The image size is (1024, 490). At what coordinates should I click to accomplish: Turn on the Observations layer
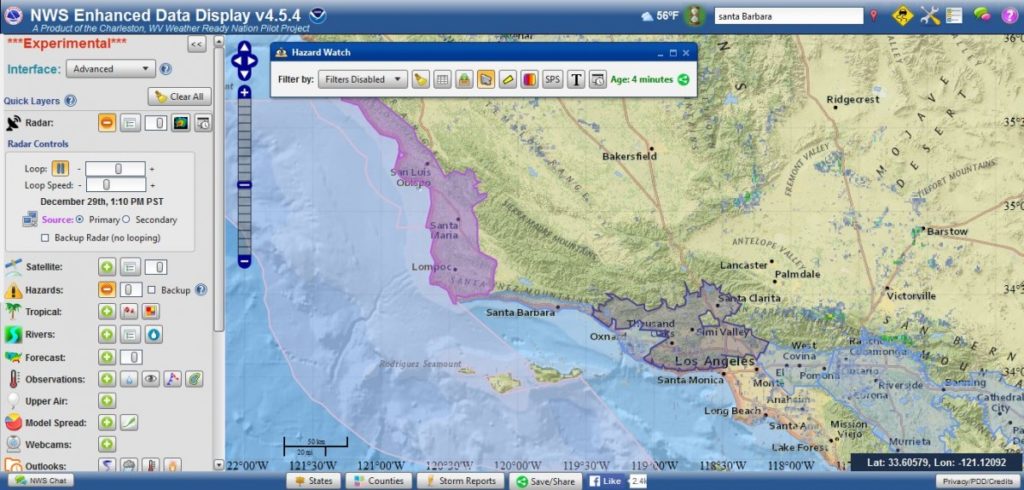[107, 379]
